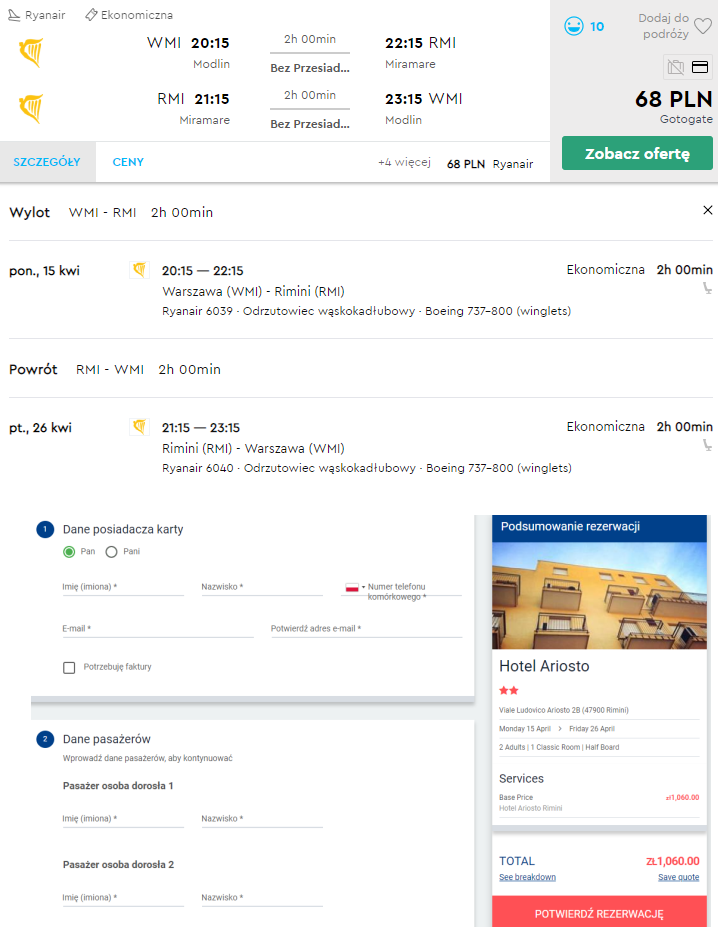Click the blue smiley rating icon
718x927 pixels.
[x=573, y=27]
